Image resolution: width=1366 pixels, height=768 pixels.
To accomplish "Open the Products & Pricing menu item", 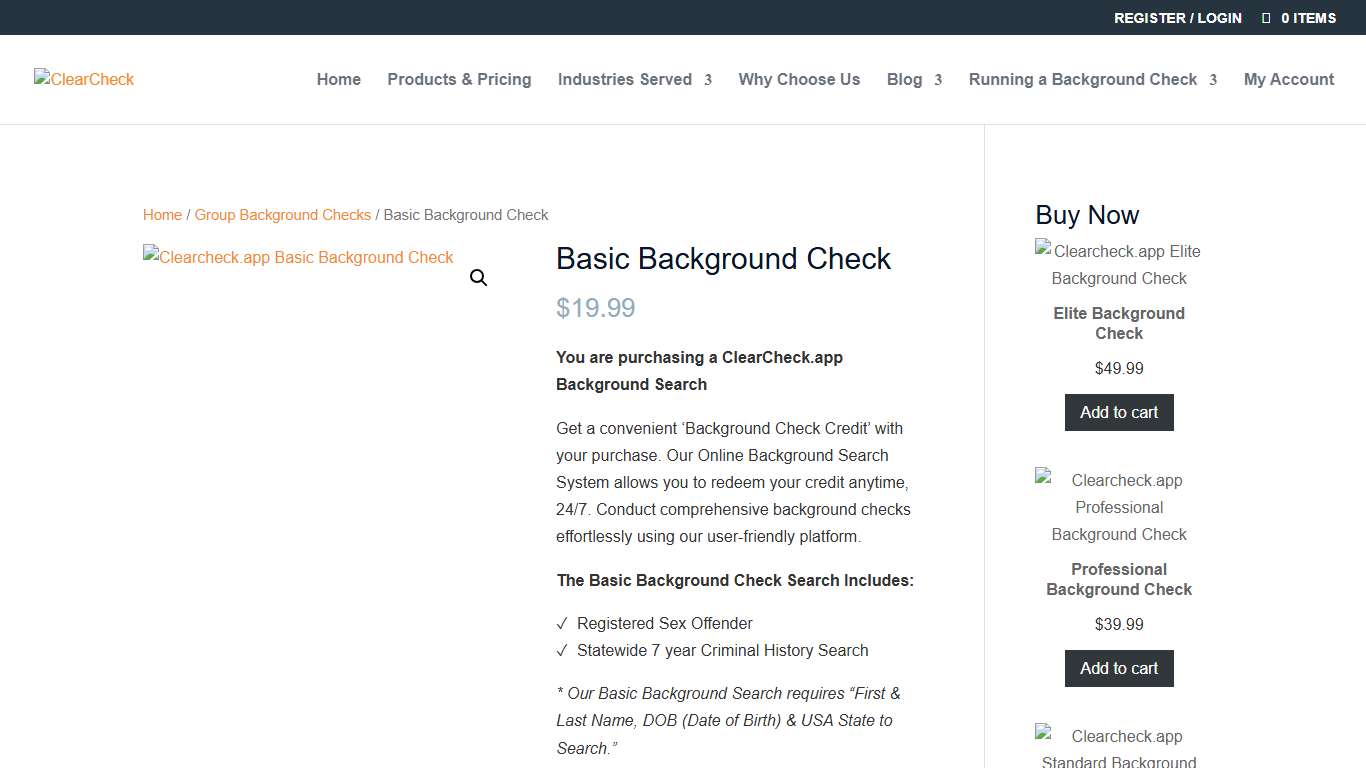I will [459, 79].
